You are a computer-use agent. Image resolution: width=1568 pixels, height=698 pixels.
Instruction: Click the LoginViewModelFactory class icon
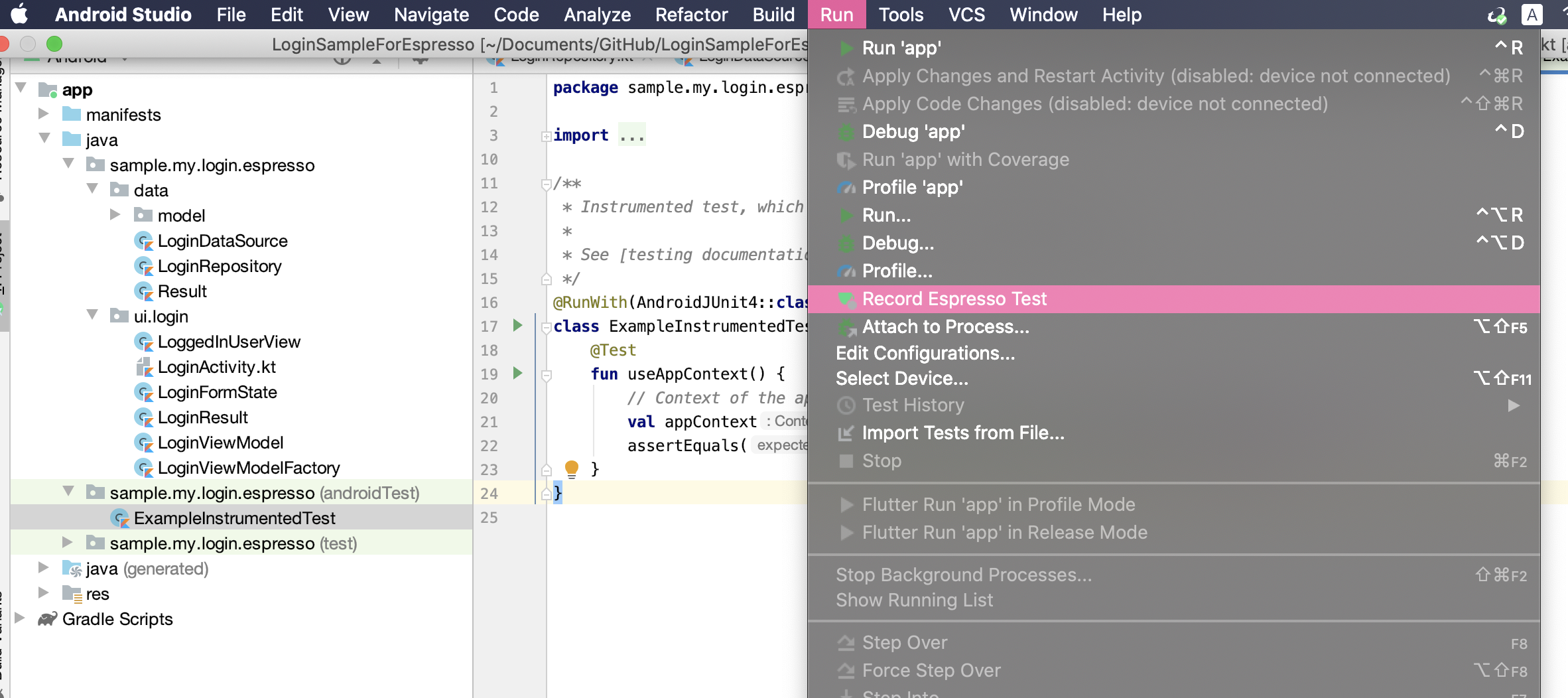click(x=144, y=468)
